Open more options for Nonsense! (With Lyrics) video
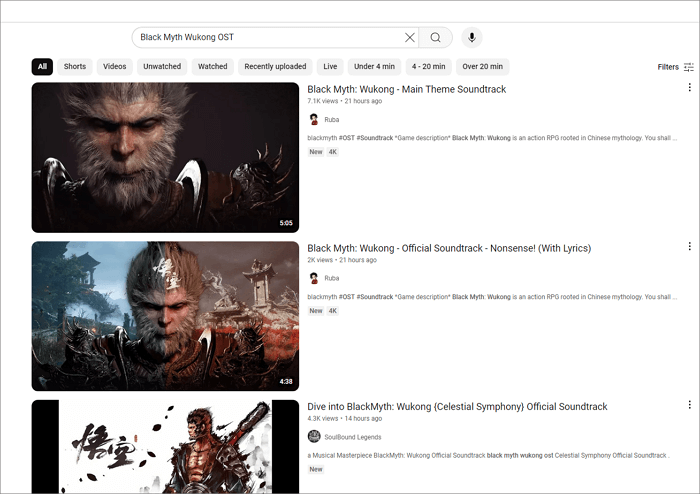Image resolution: width=700 pixels, height=494 pixels. tap(689, 246)
